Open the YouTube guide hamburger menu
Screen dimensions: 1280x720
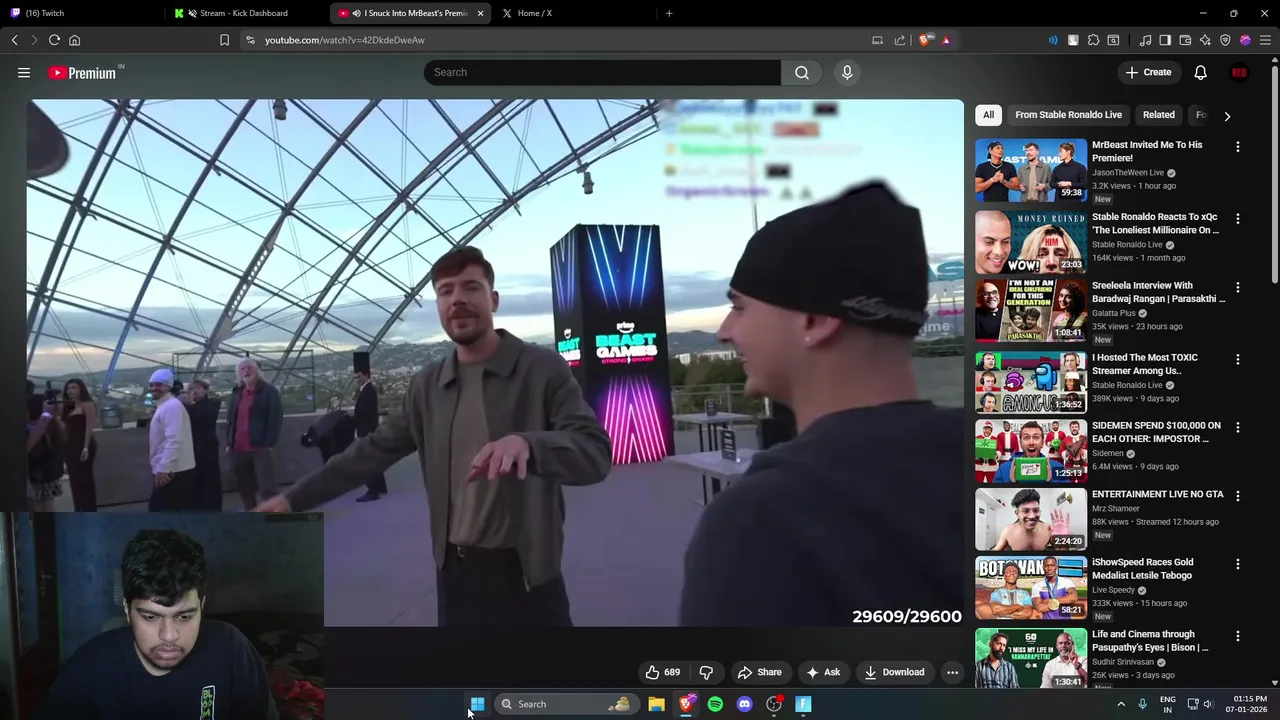click(x=24, y=72)
